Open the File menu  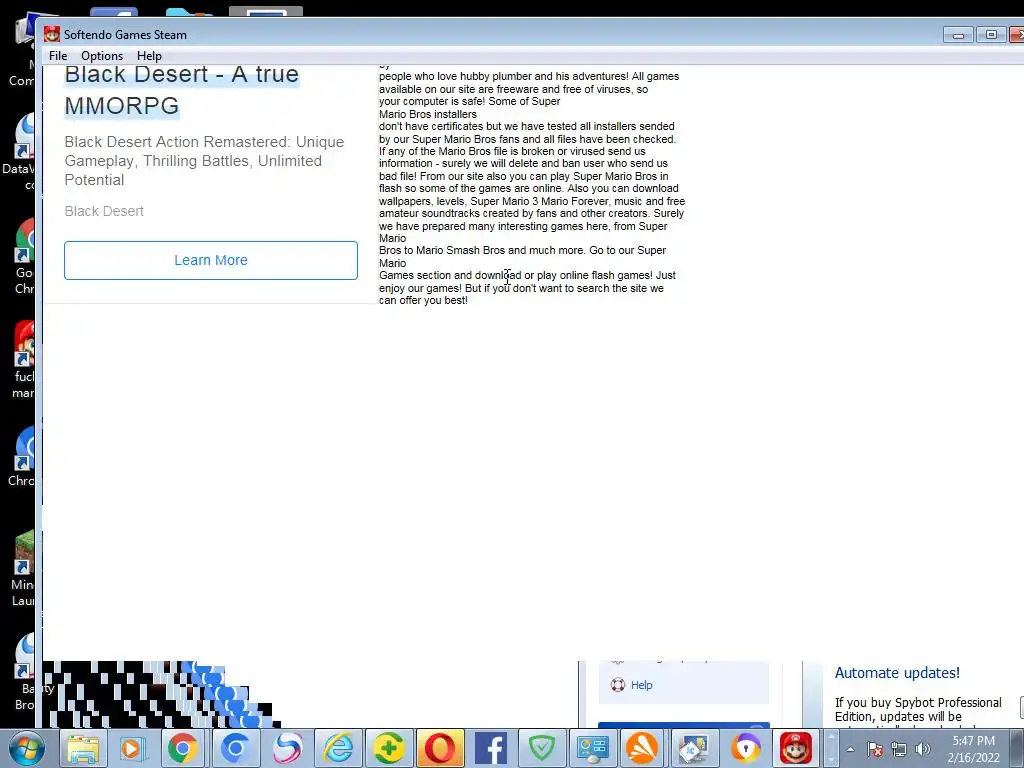coord(57,56)
